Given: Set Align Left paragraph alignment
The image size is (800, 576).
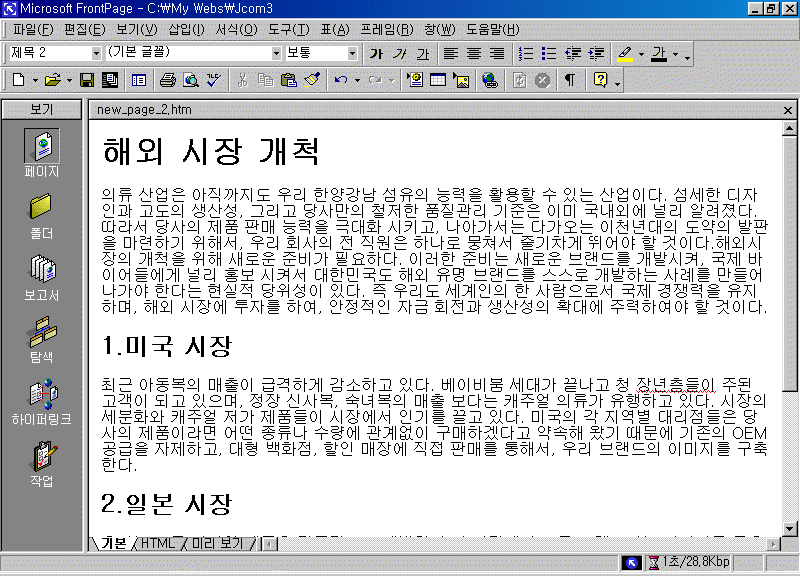Looking at the screenshot, I should coord(451,53).
